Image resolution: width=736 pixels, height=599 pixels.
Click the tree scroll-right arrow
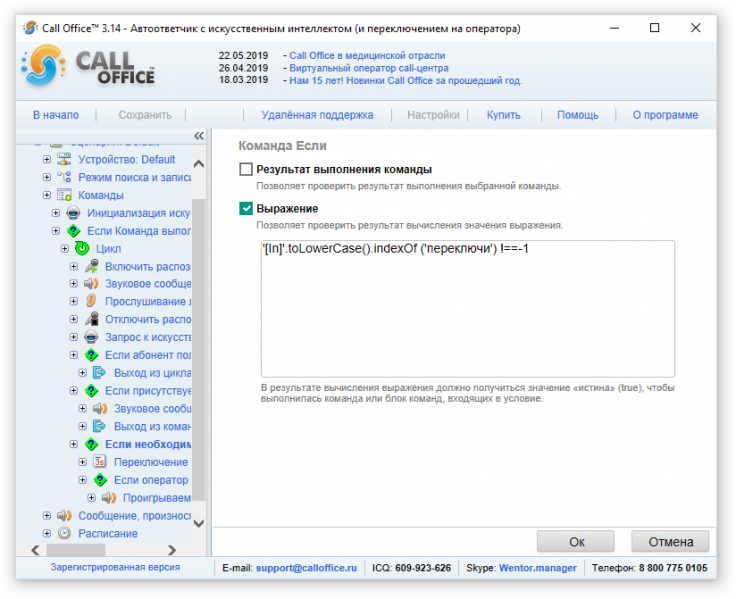tap(172, 550)
